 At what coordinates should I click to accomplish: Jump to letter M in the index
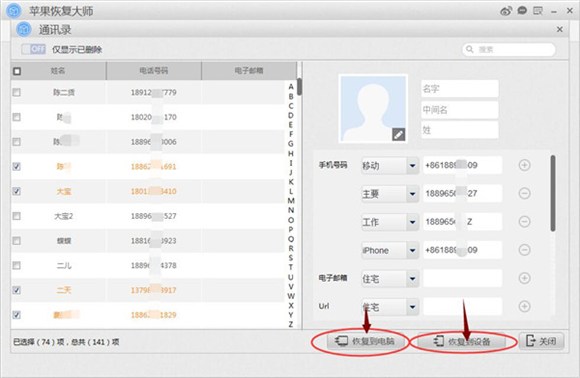[x=291, y=201]
